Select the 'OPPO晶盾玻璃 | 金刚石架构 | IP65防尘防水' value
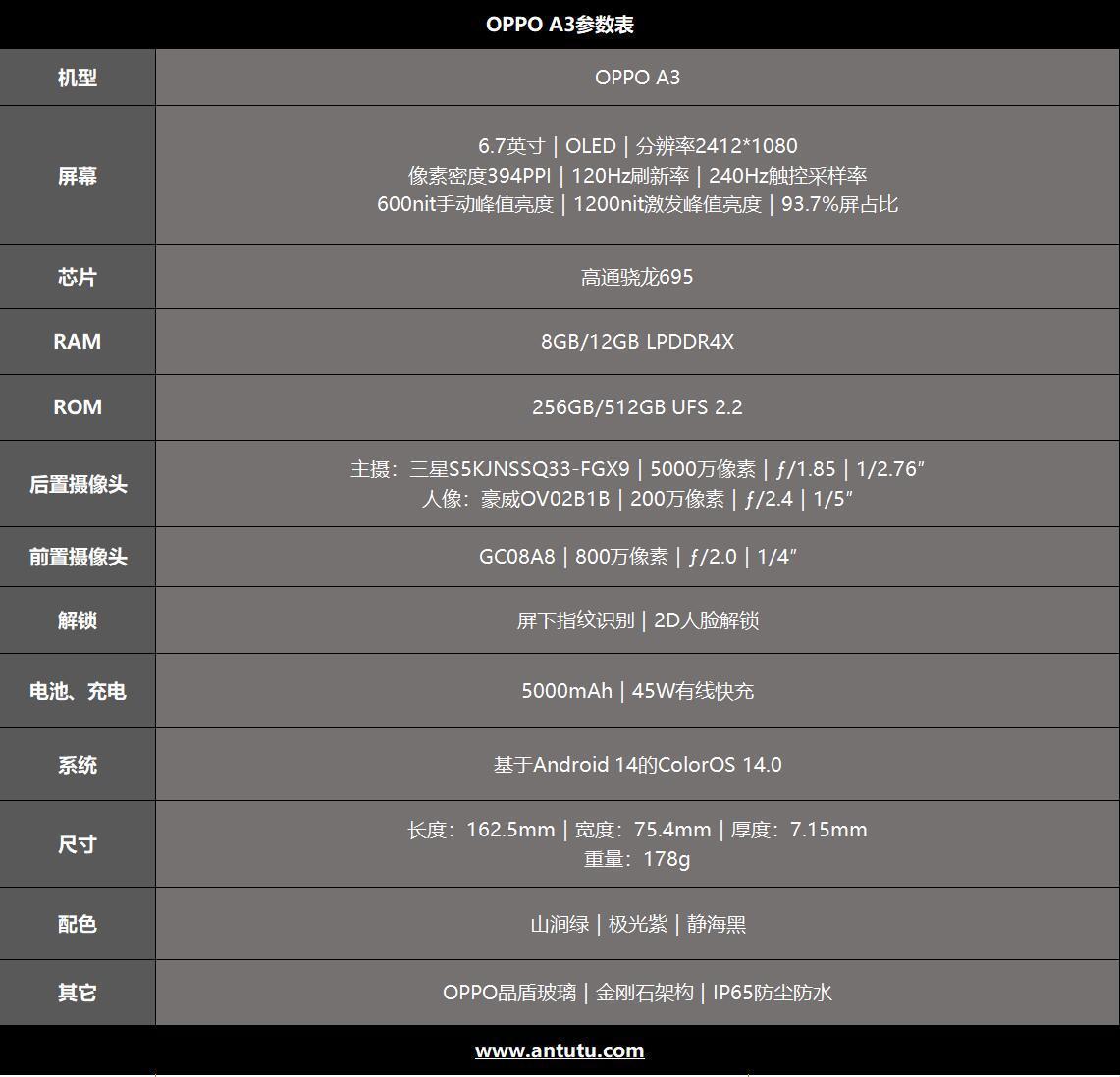This screenshot has width=1120, height=1077. coord(637,993)
